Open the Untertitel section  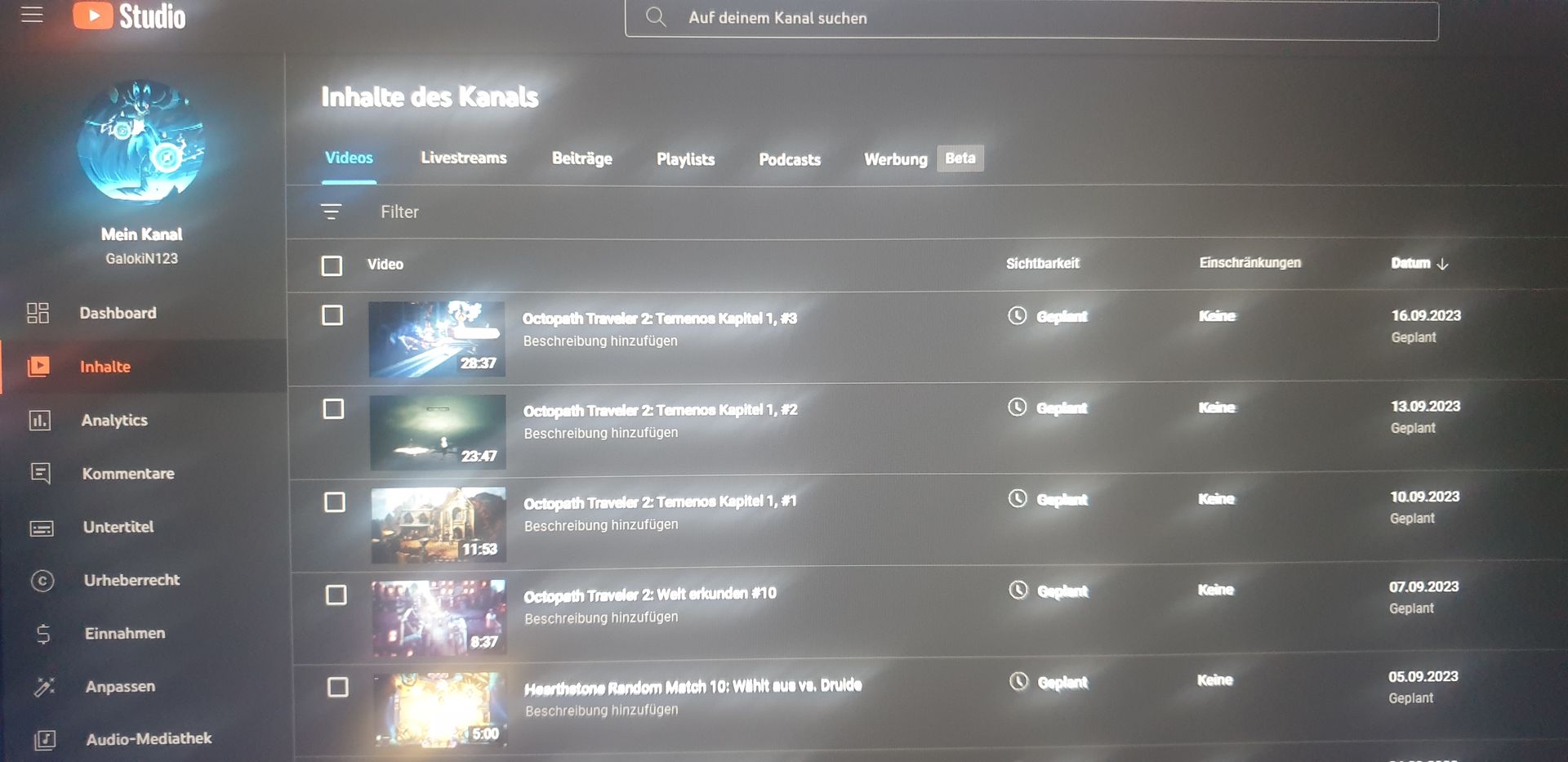(118, 527)
